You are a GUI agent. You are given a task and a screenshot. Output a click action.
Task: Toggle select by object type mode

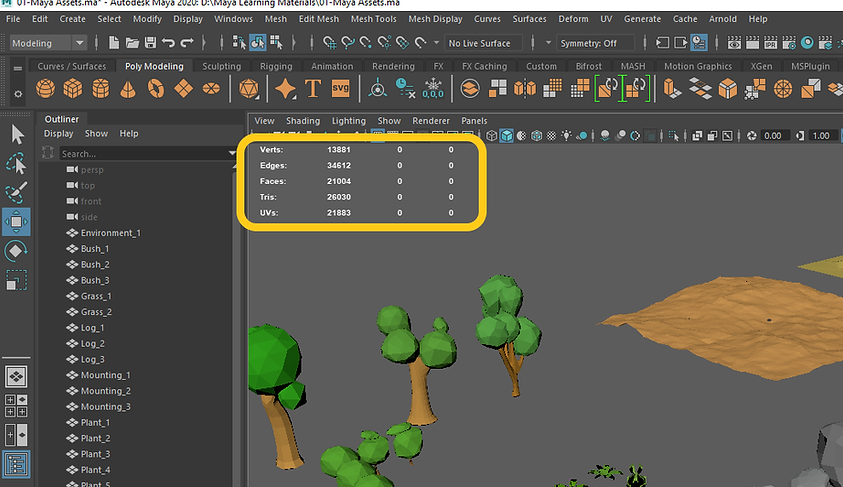258,42
